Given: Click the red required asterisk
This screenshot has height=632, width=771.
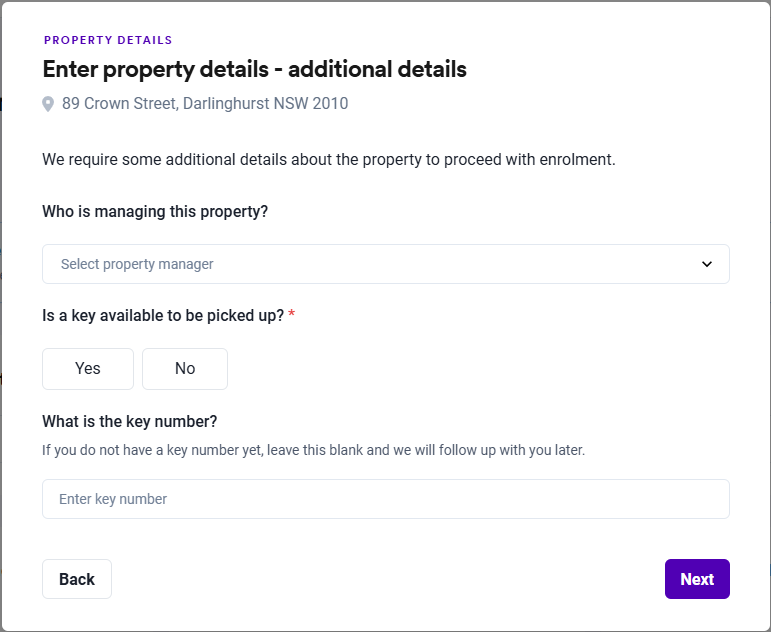Looking at the screenshot, I should click(x=292, y=315).
